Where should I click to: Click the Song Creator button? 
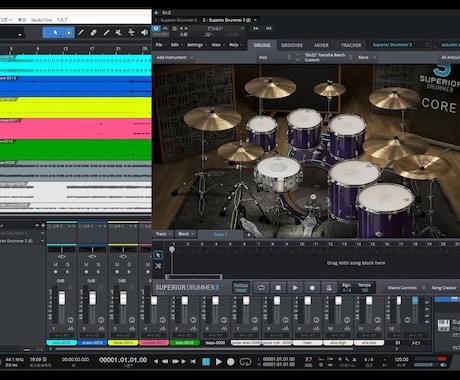pos(444,288)
